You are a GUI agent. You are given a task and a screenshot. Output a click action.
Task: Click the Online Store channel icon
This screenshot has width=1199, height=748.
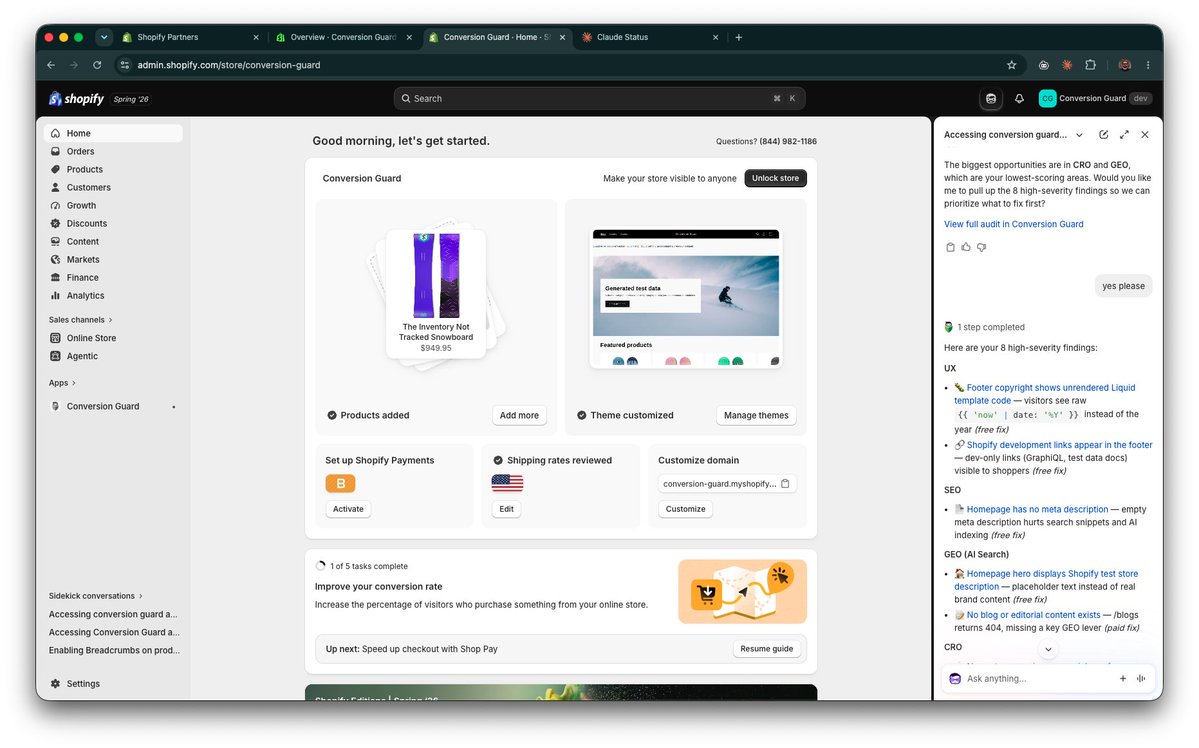(x=55, y=338)
